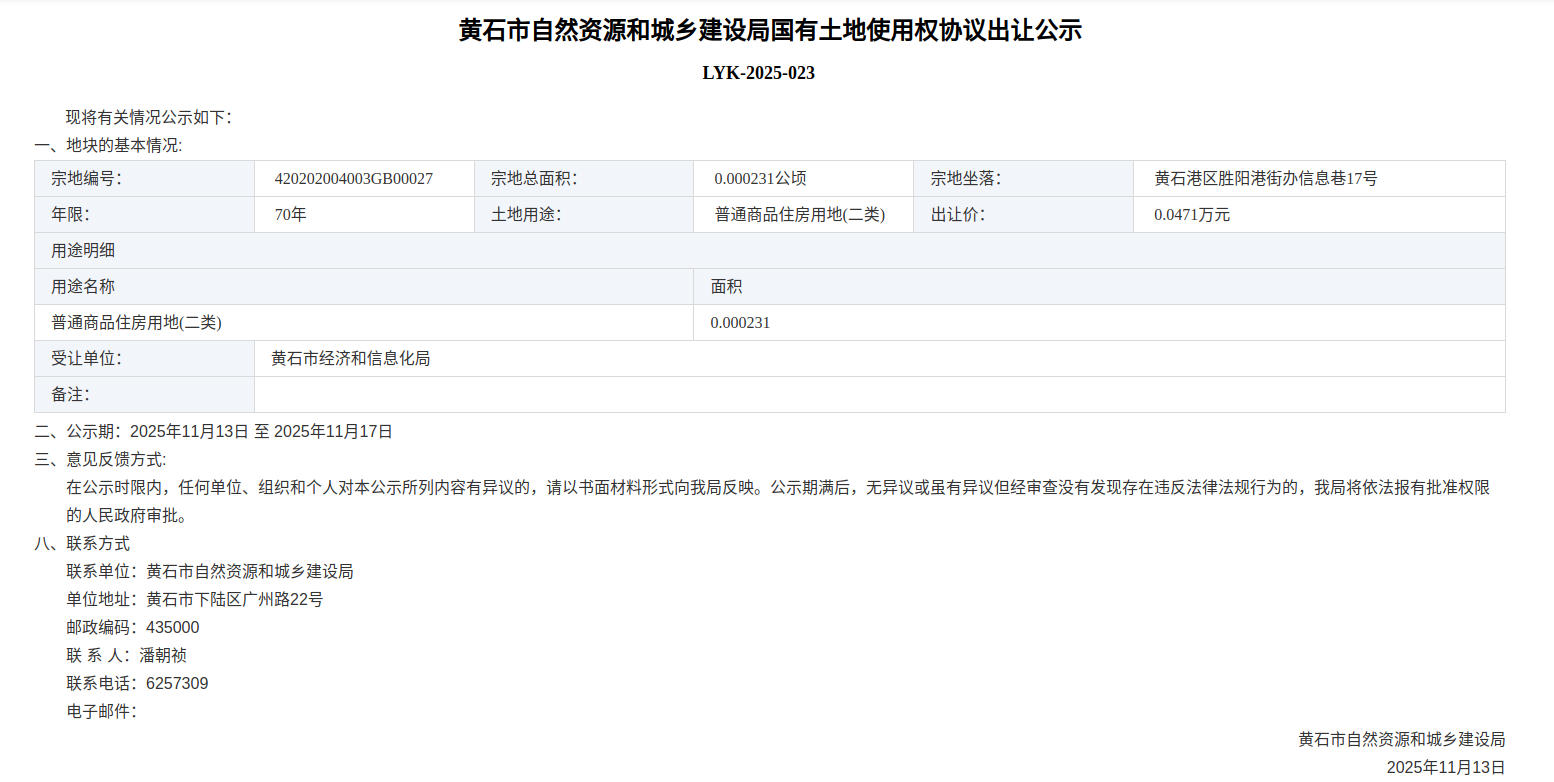This screenshot has width=1554, height=782.
Task: Click the 年限 value 70年
Action: [x=290, y=215]
